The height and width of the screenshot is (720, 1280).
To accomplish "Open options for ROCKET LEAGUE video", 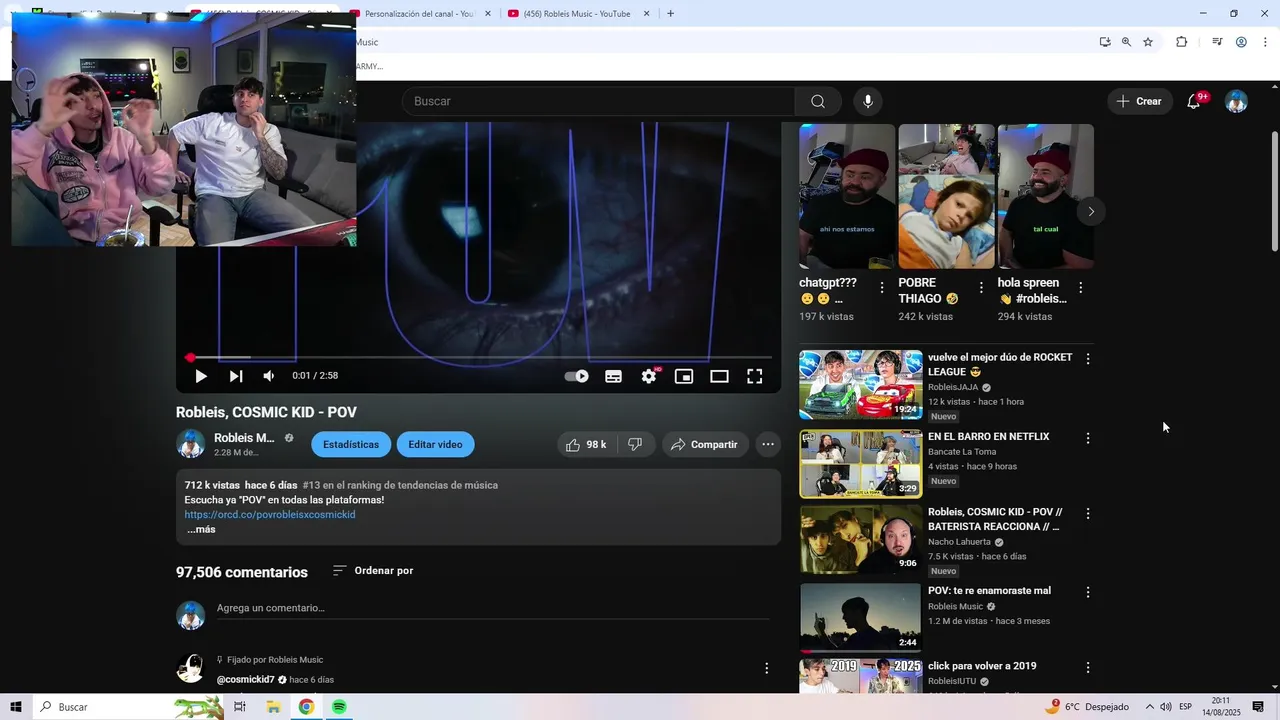I will pyautogui.click(x=1088, y=359).
